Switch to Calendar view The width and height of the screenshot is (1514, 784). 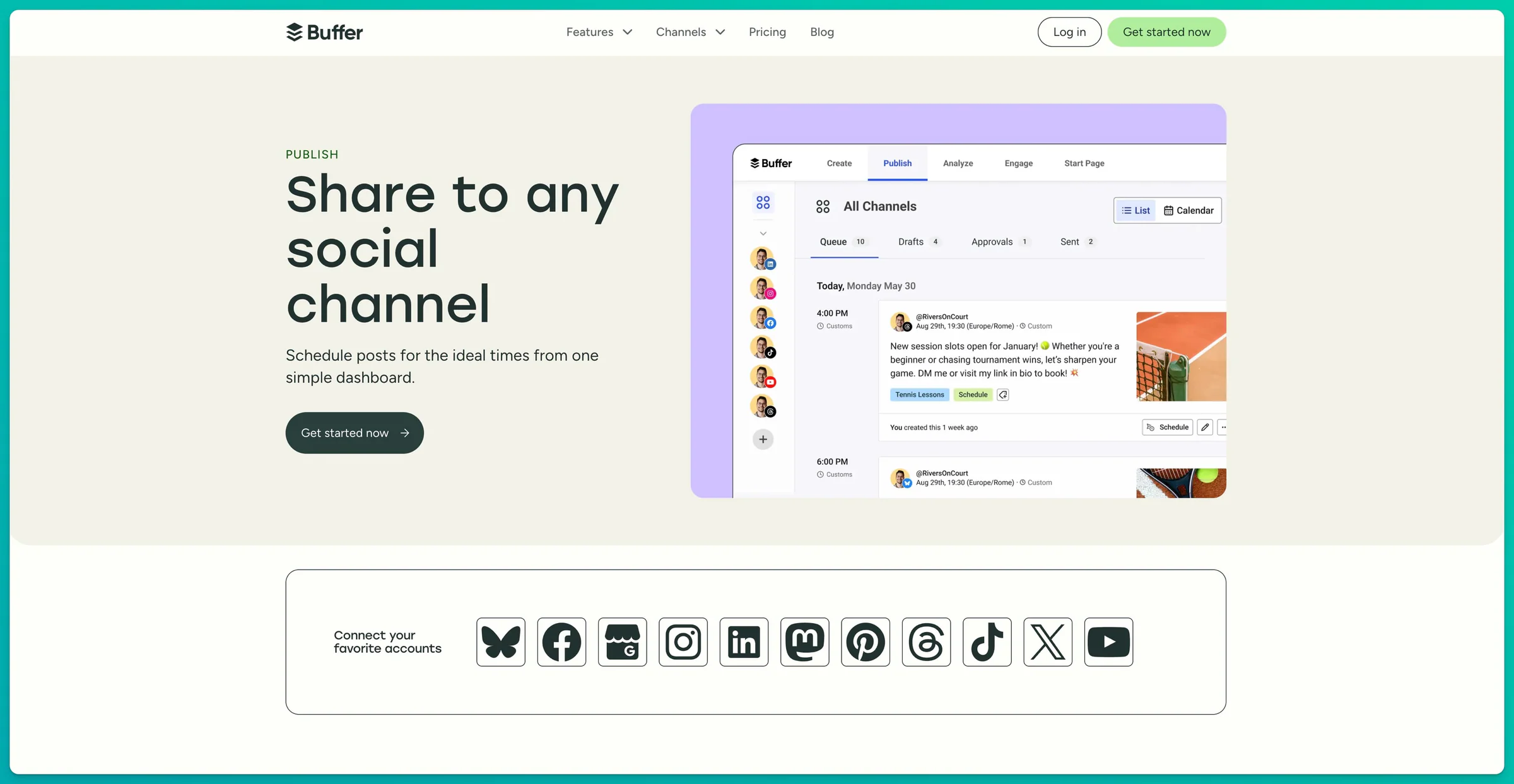coord(1188,211)
